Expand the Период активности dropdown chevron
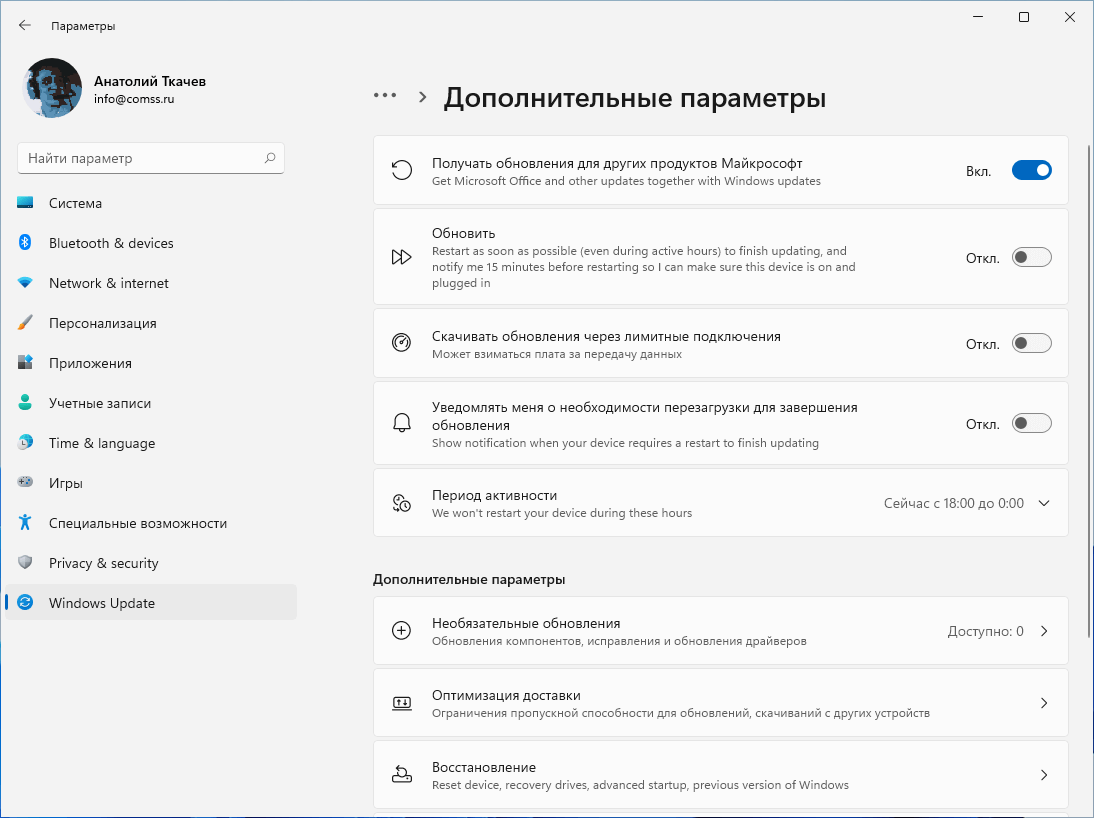Image resolution: width=1094 pixels, height=818 pixels. tap(1044, 503)
